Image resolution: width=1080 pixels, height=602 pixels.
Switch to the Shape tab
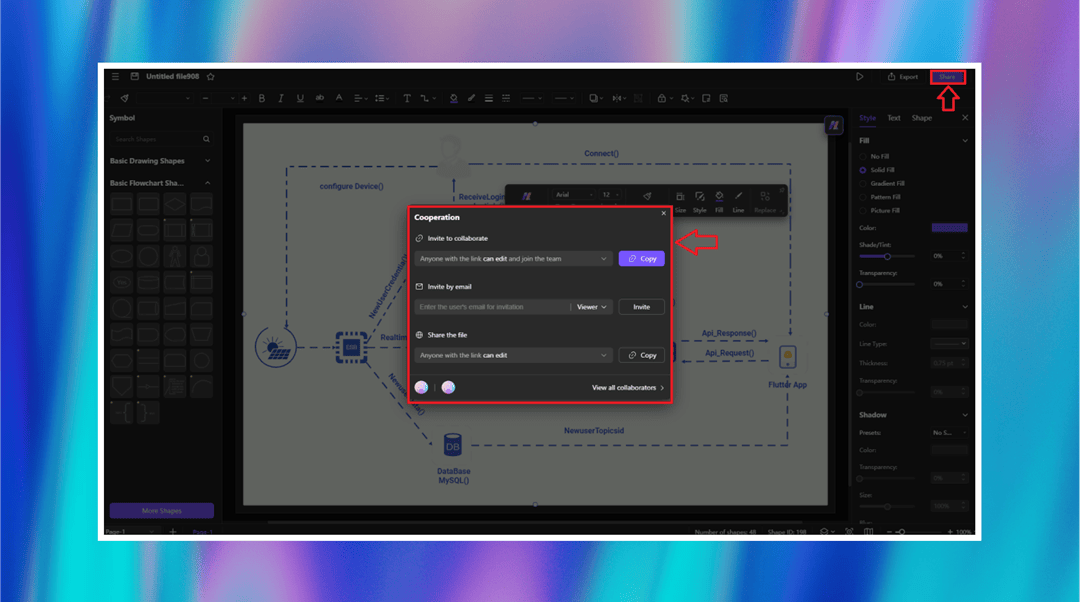tap(922, 118)
